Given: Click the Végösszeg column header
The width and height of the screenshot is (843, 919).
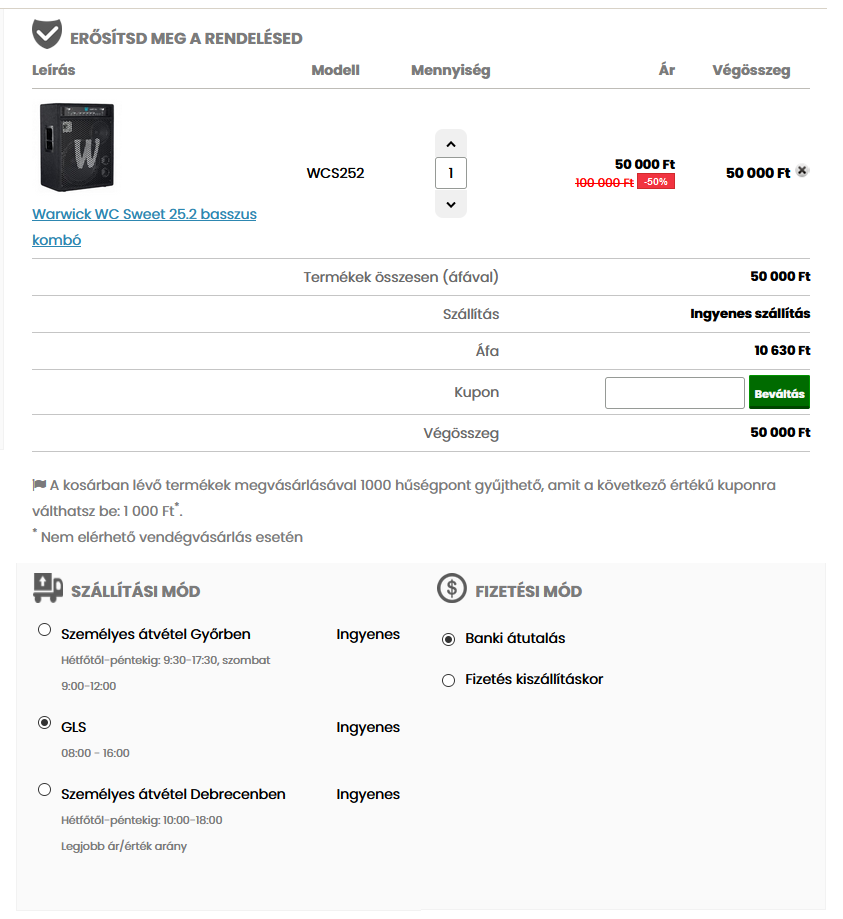Looking at the screenshot, I should coord(751,70).
